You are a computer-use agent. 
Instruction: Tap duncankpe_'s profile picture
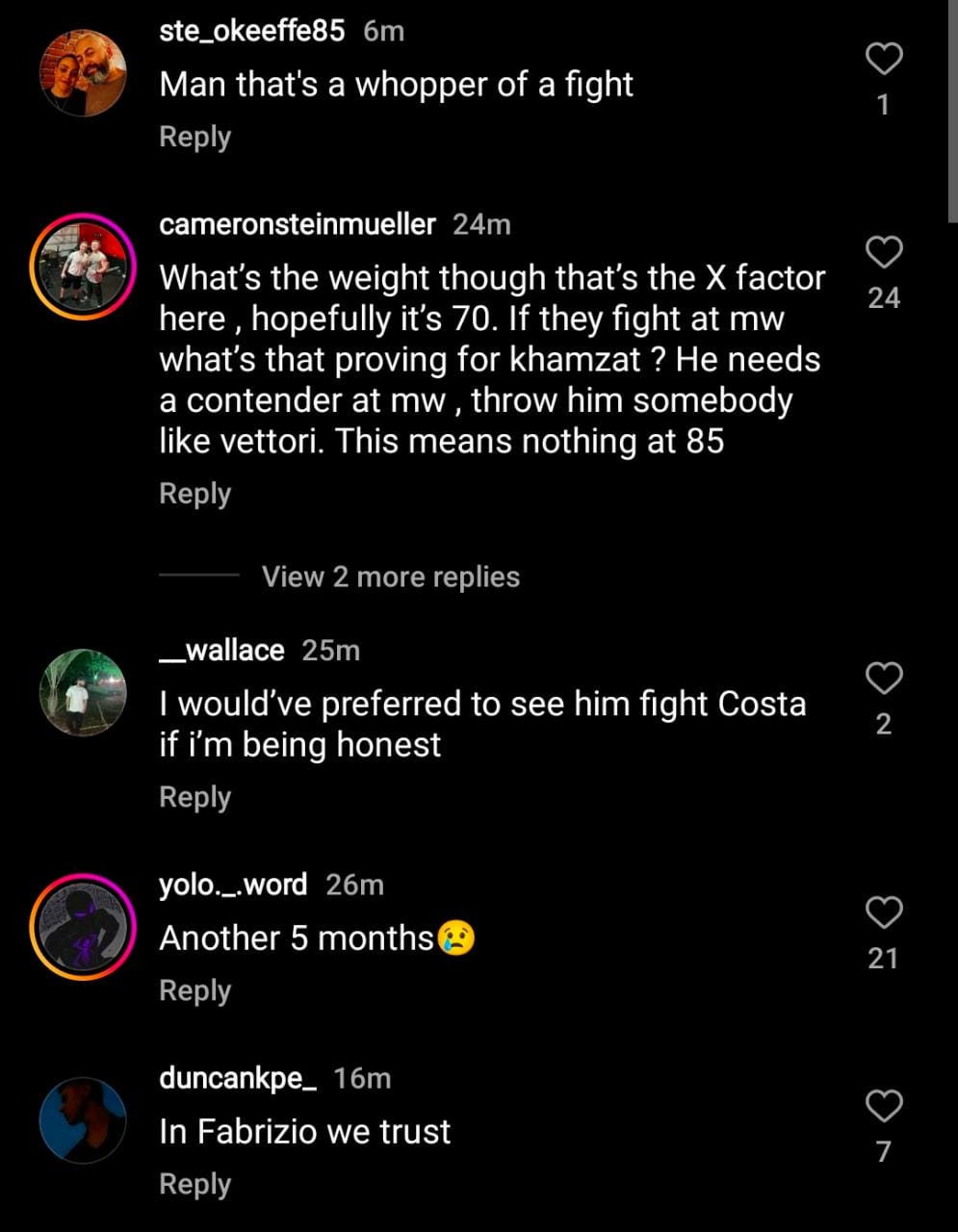pyautogui.click(x=83, y=1120)
